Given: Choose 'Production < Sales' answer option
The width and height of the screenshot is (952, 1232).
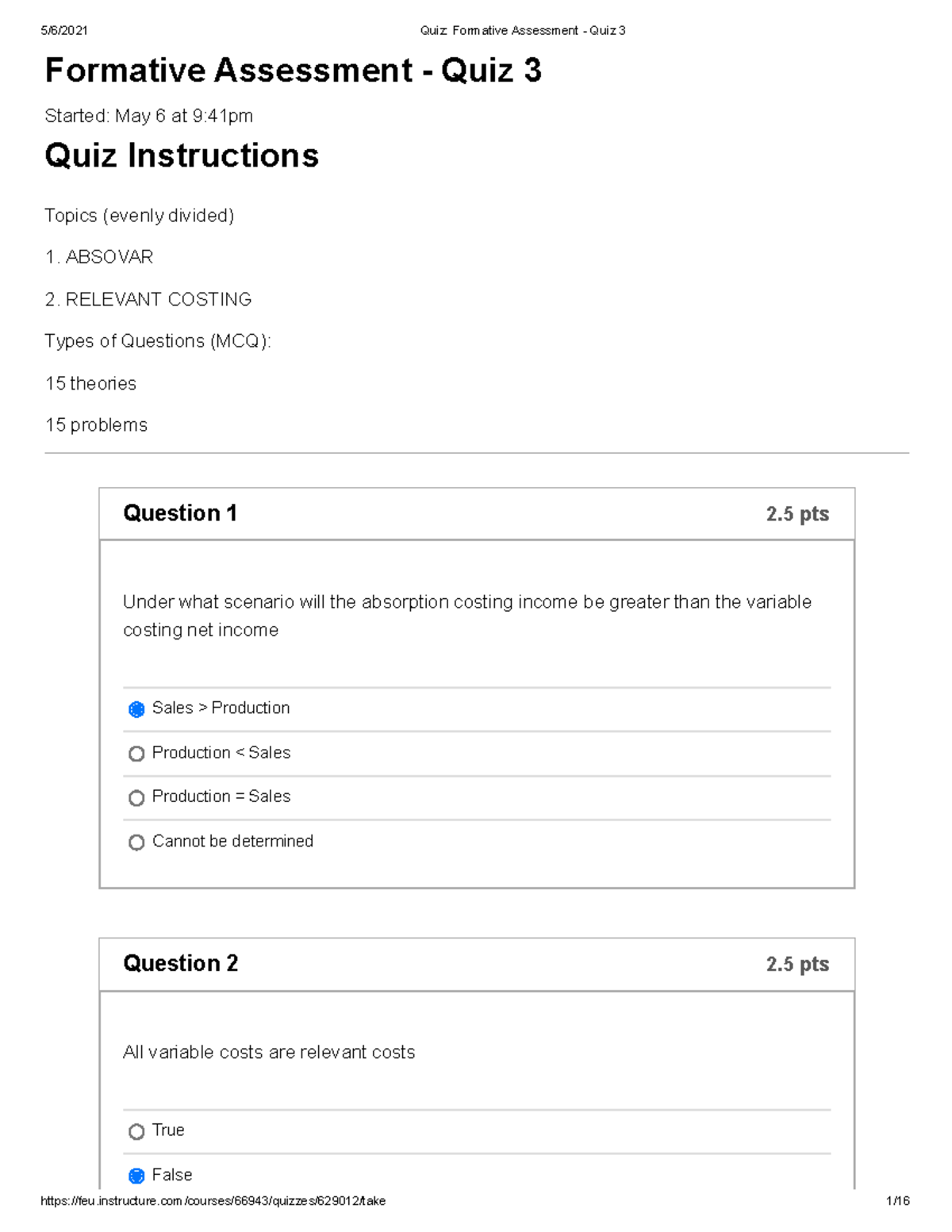Looking at the screenshot, I should [x=136, y=753].
